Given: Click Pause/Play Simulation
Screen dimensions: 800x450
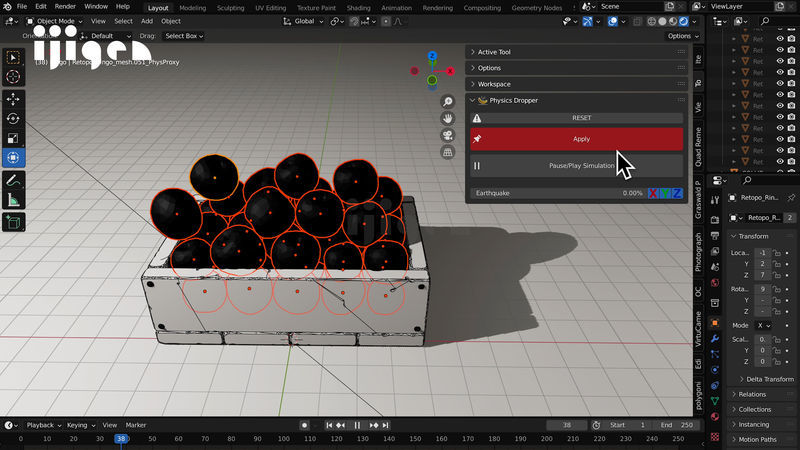Looking at the screenshot, I should pyautogui.click(x=577, y=166).
